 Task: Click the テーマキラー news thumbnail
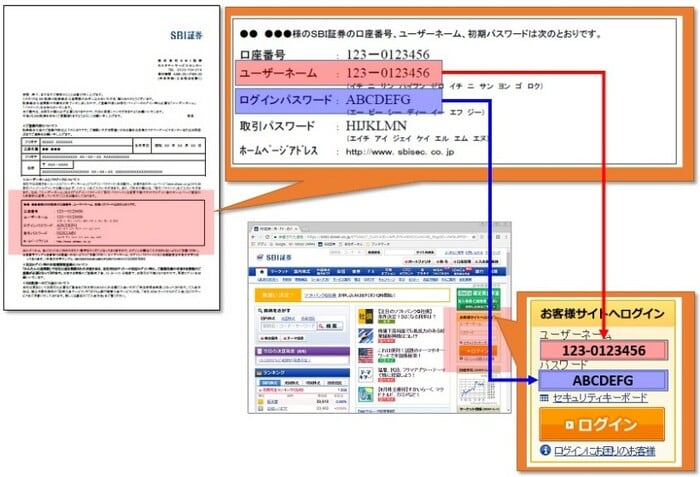(366, 375)
